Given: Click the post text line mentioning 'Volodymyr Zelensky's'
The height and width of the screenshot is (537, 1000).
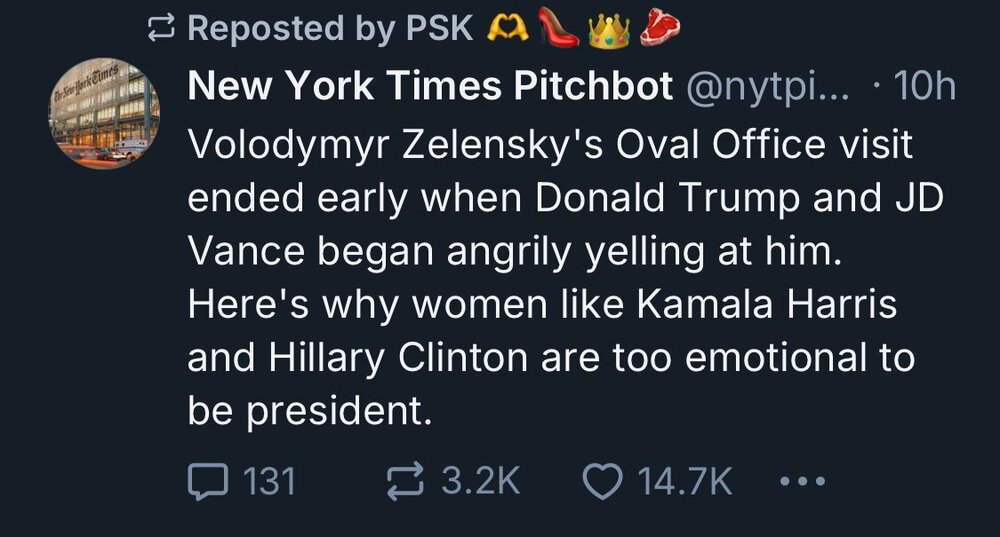Looking at the screenshot, I should click(x=550, y=145).
